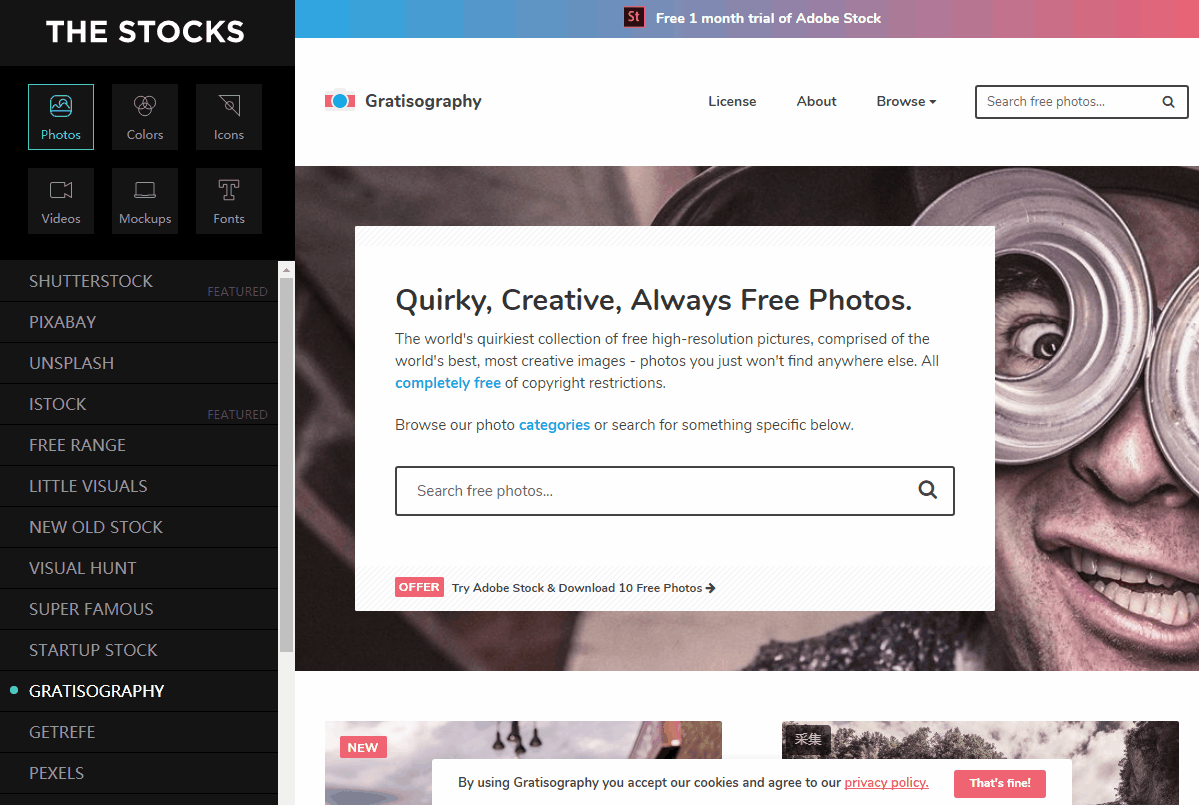Viewport: 1199px width, 805px height.
Task: Select Unsplash in the sidebar list
Action: pos(139,363)
